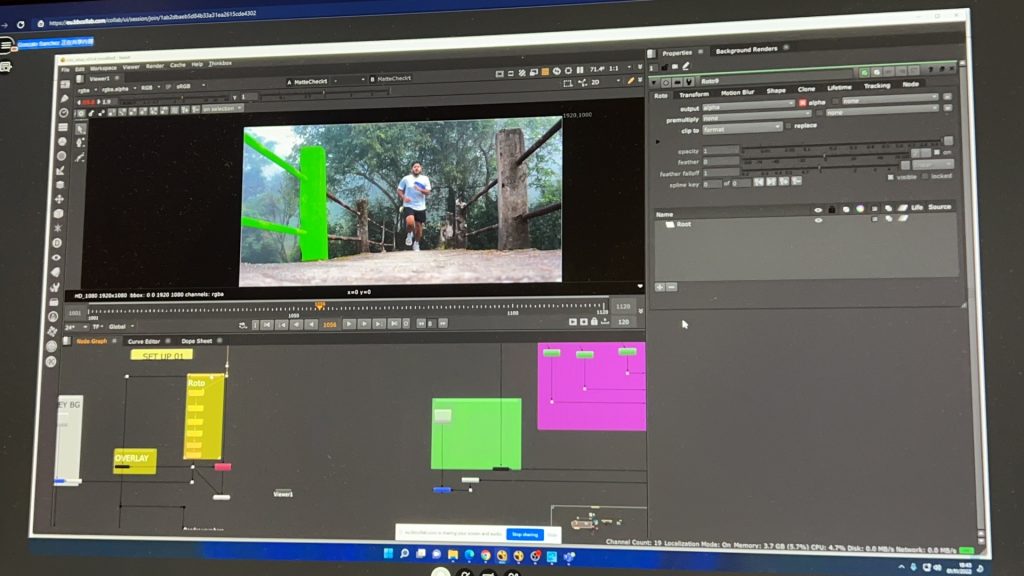This screenshot has width=1024, height=576.
Task: Click the feather slider track
Action: pos(823,158)
